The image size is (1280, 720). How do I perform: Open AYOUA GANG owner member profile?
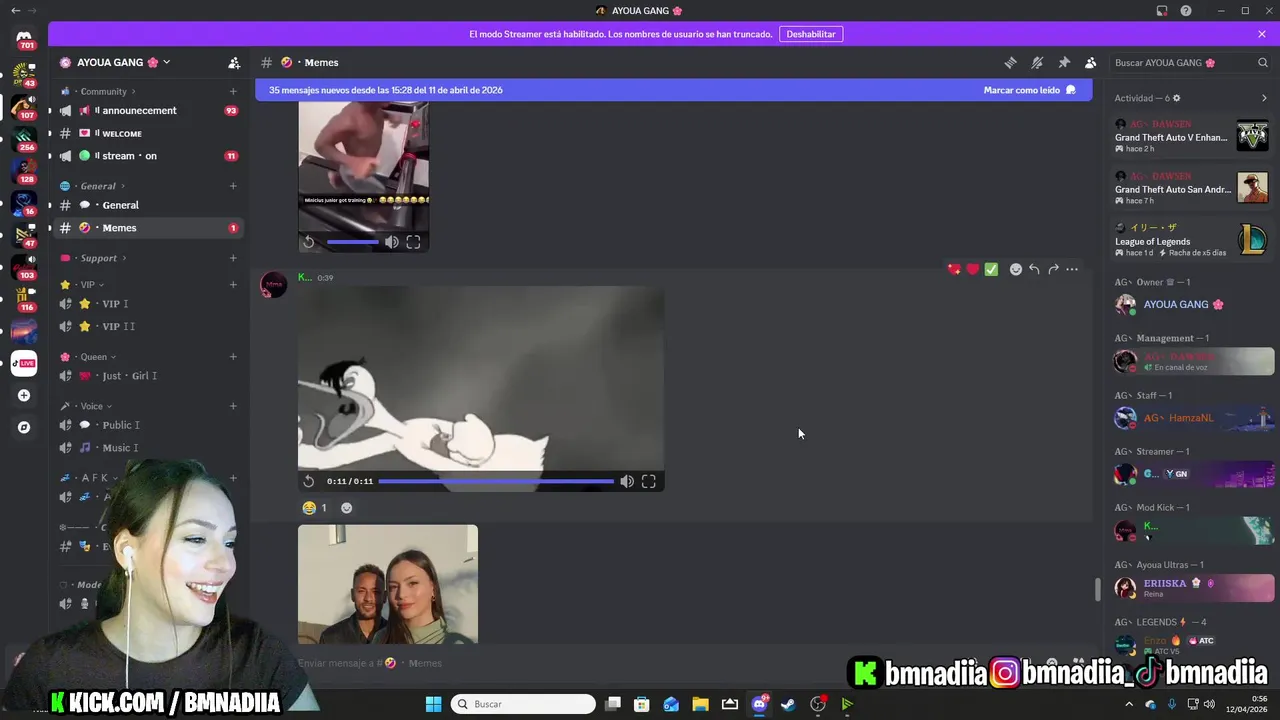(x=1193, y=304)
